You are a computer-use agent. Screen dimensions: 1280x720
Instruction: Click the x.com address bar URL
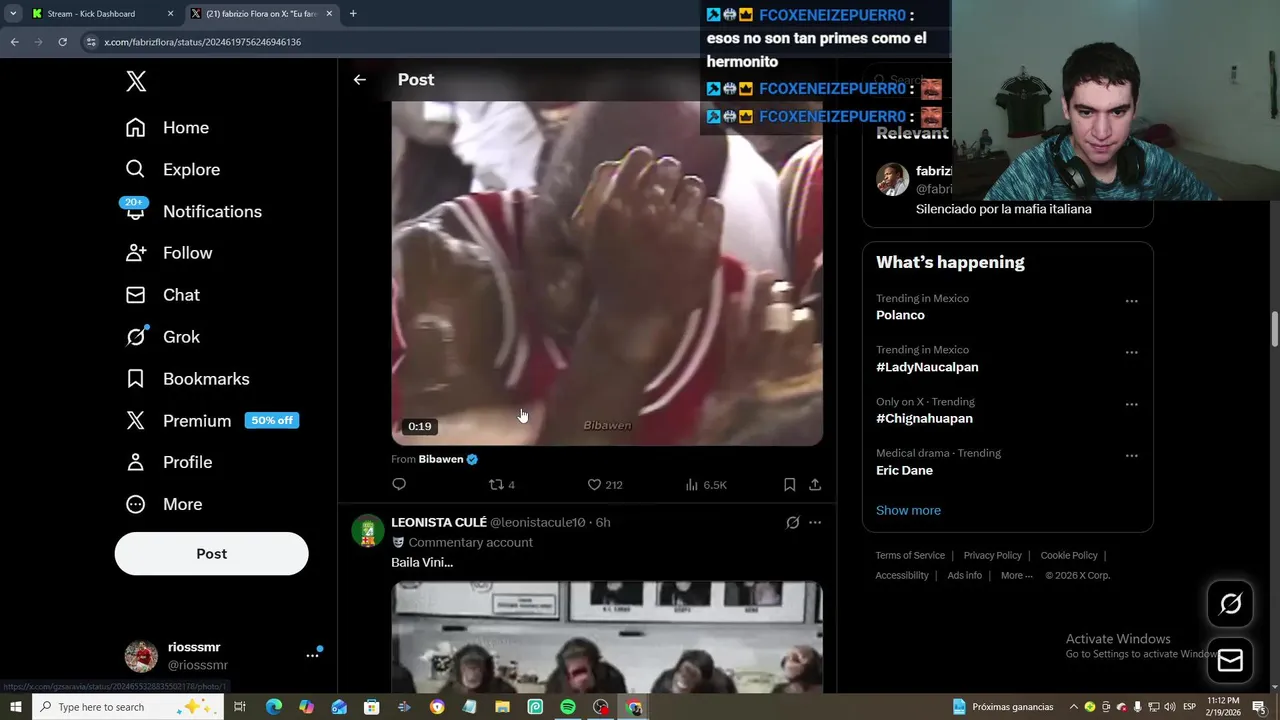click(x=202, y=42)
